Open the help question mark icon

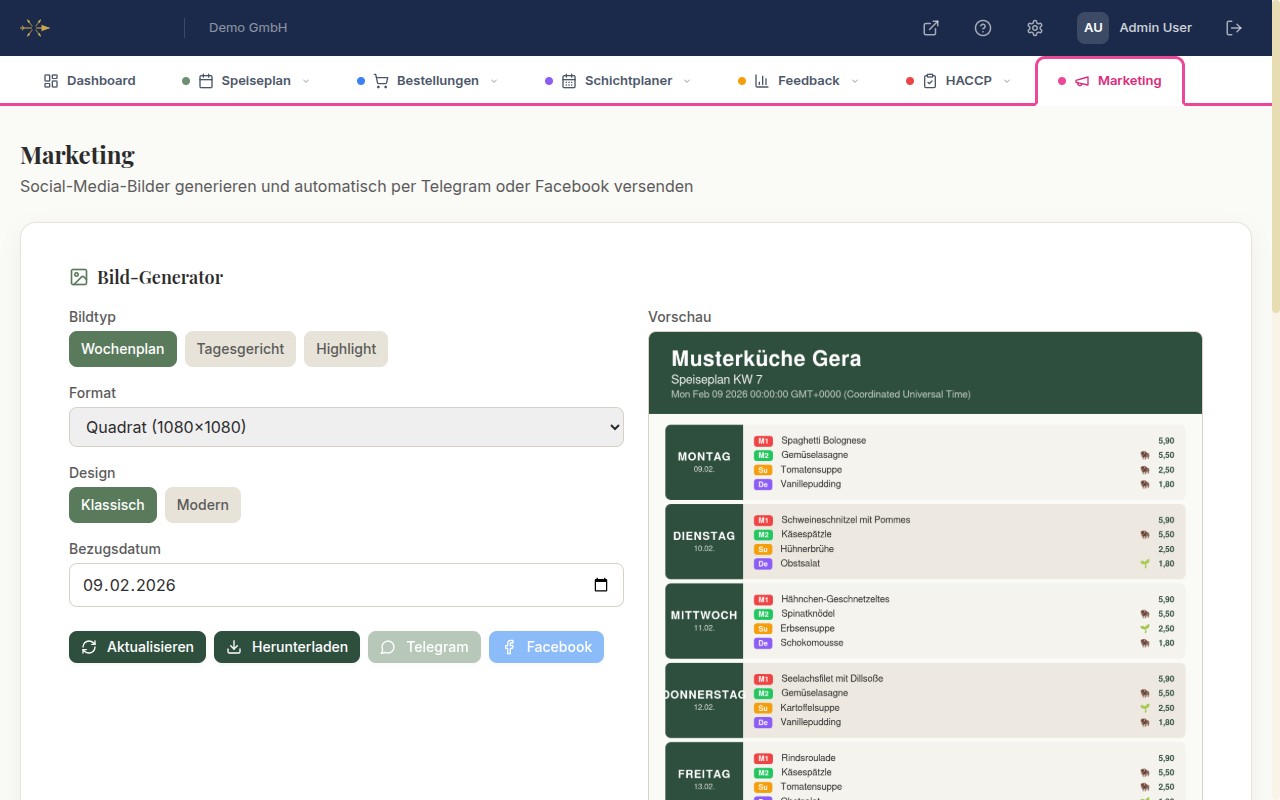[983, 28]
